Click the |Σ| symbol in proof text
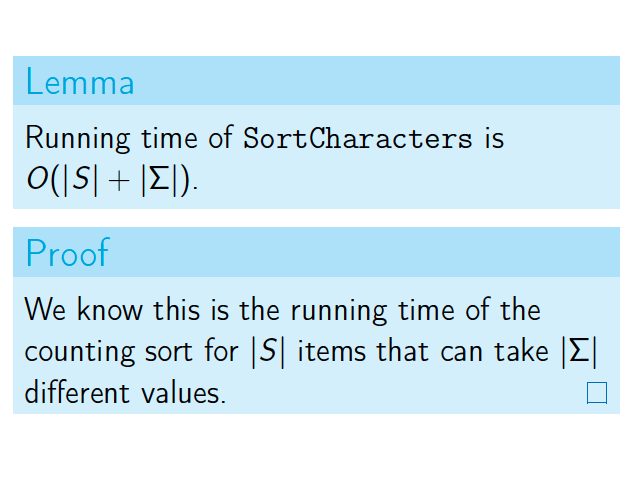 [579, 352]
